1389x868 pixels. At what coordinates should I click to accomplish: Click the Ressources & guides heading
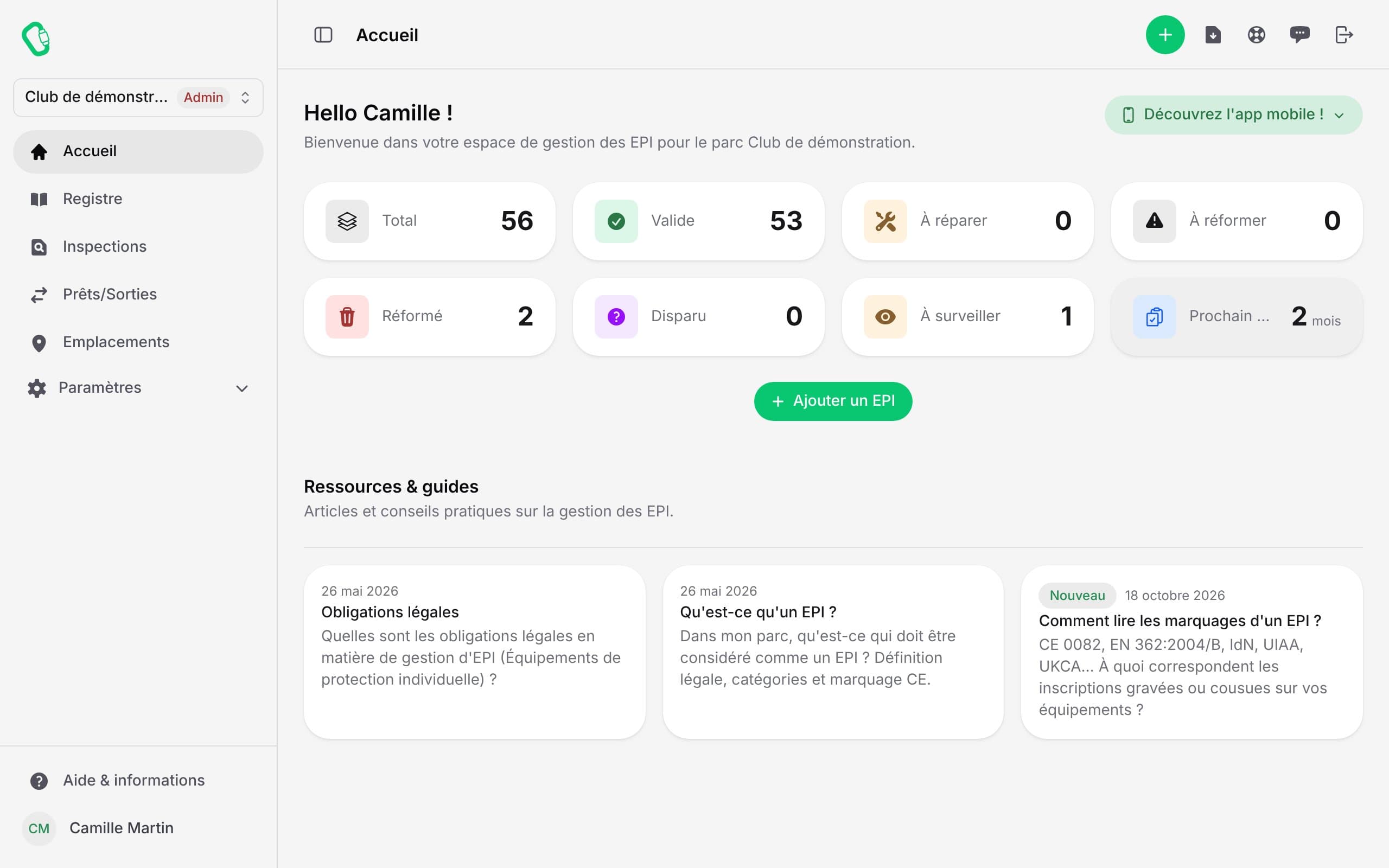pyautogui.click(x=391, y=487)
